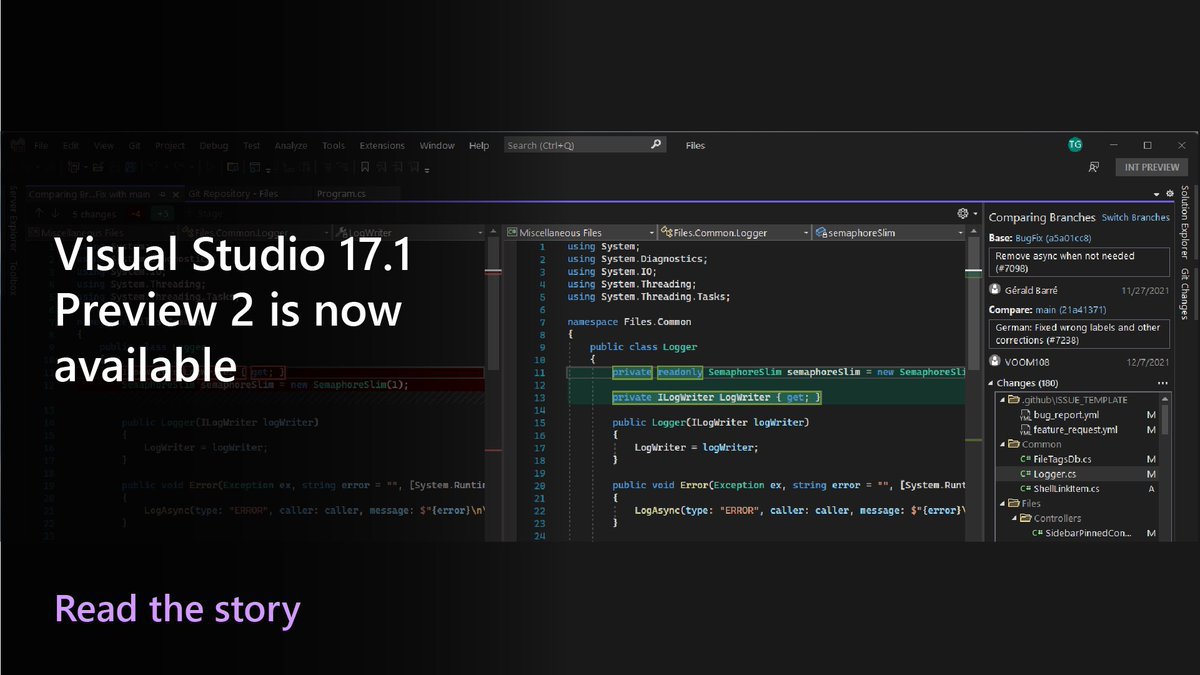Click the Miscellaneous Files document icon
This screenshot has width=1200, height=675.
[x=514, y=232]
